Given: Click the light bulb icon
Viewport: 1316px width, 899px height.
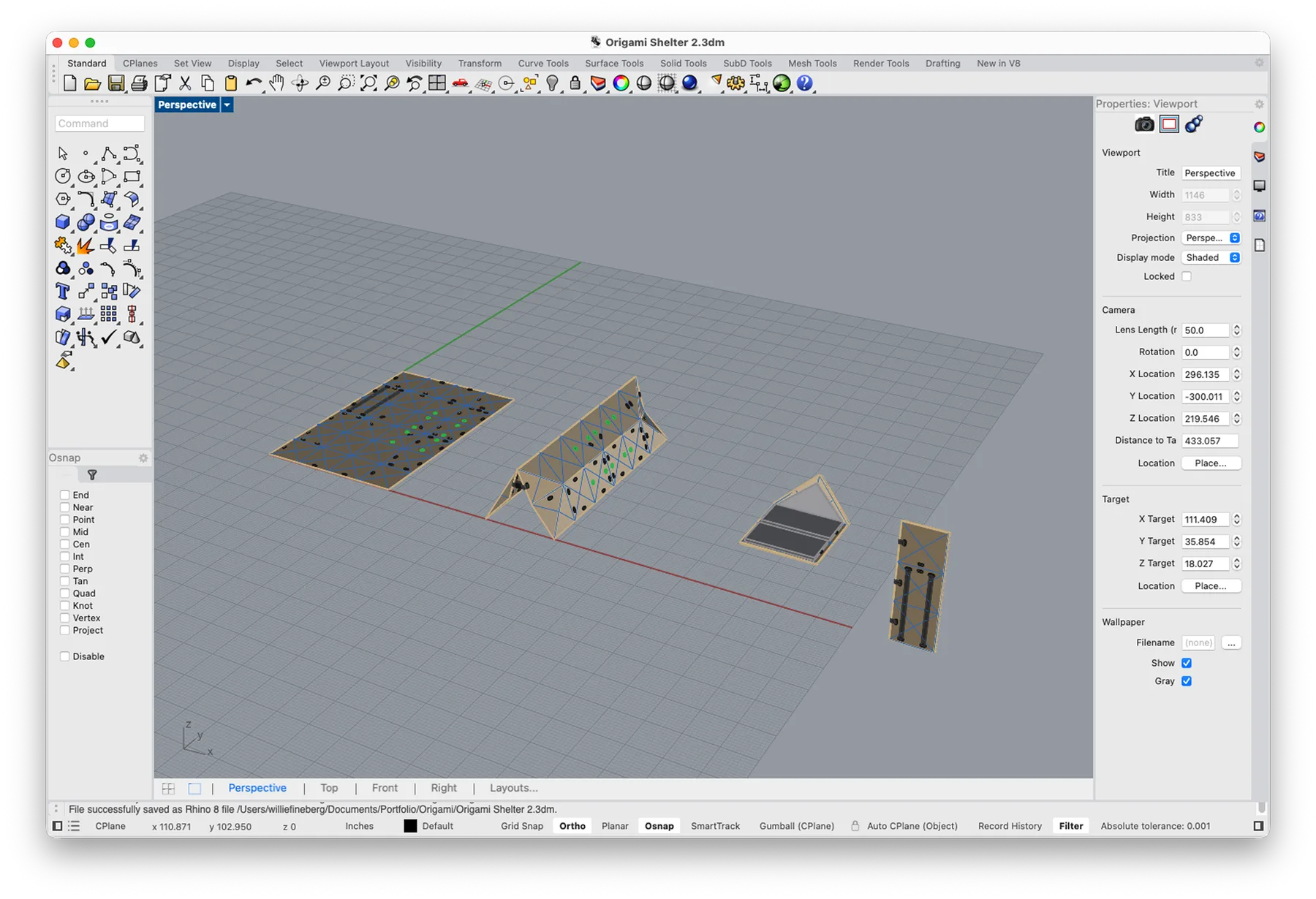Looking at the screenshot, I should [553, 83].
